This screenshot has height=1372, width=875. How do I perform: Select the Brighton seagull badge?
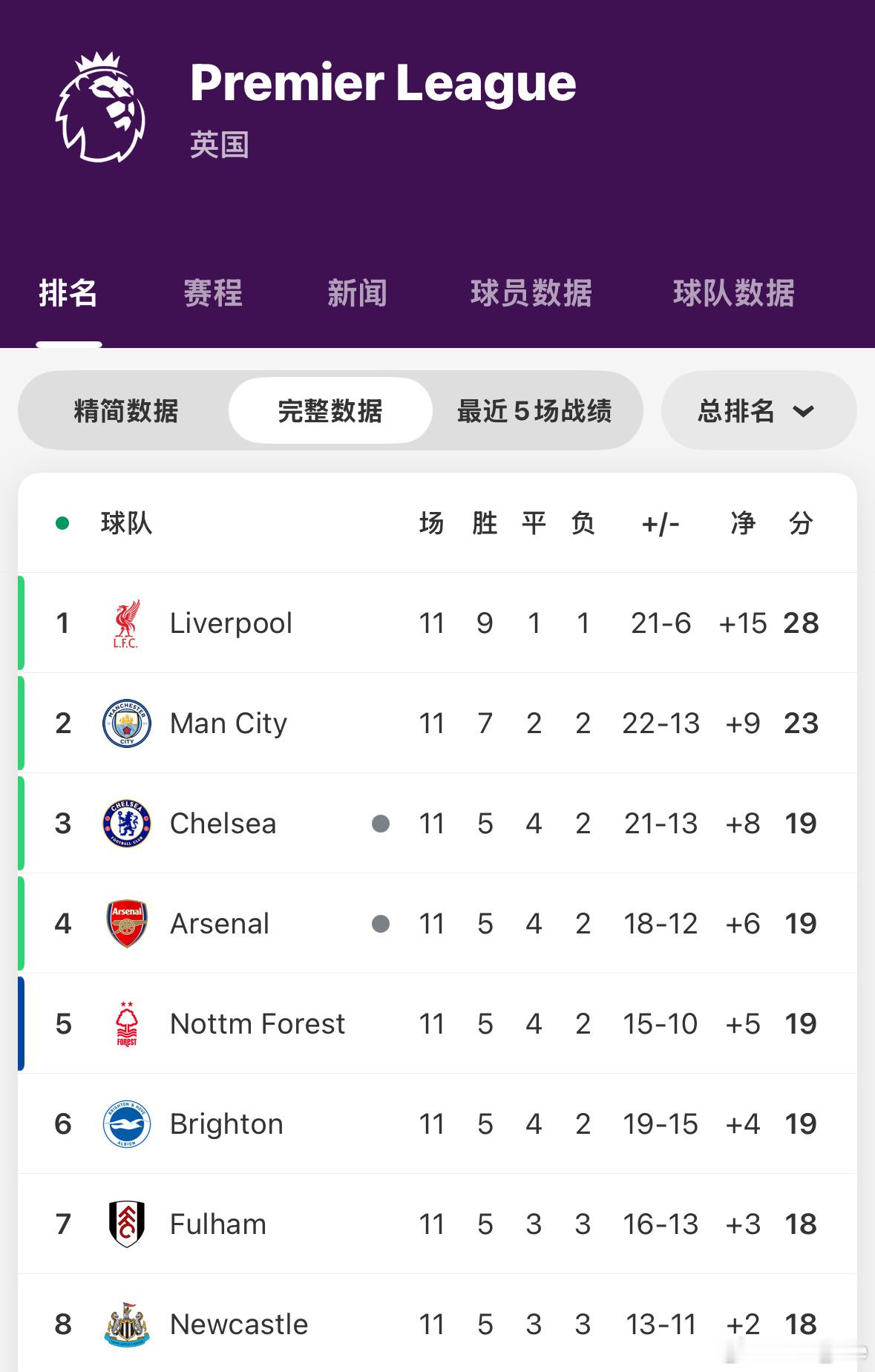click(127, 1123)
